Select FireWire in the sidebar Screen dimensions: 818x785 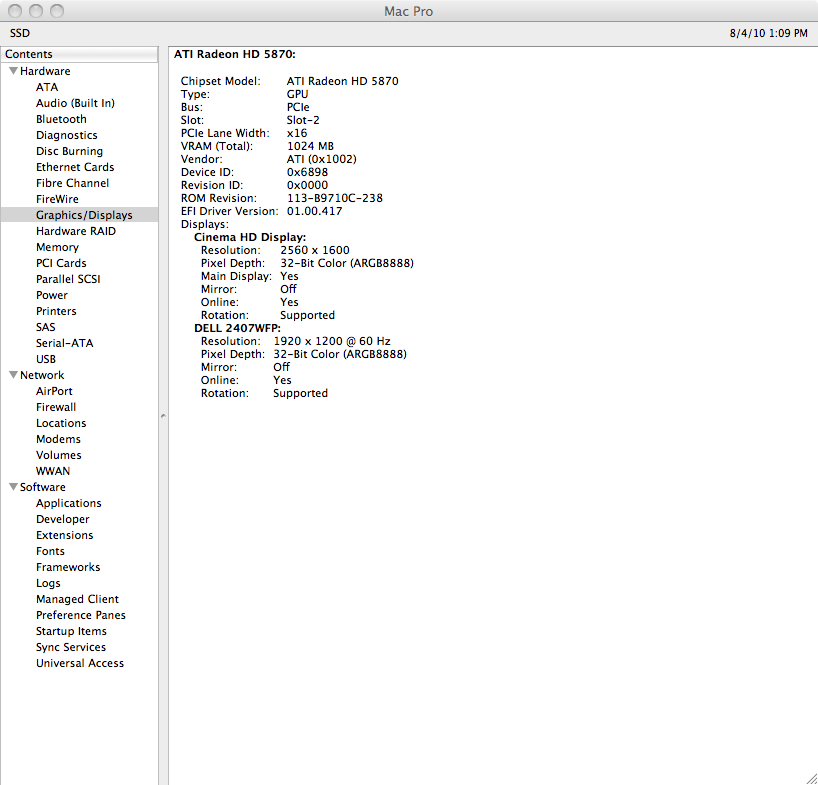pyautogui.click(x=57, y=199)
